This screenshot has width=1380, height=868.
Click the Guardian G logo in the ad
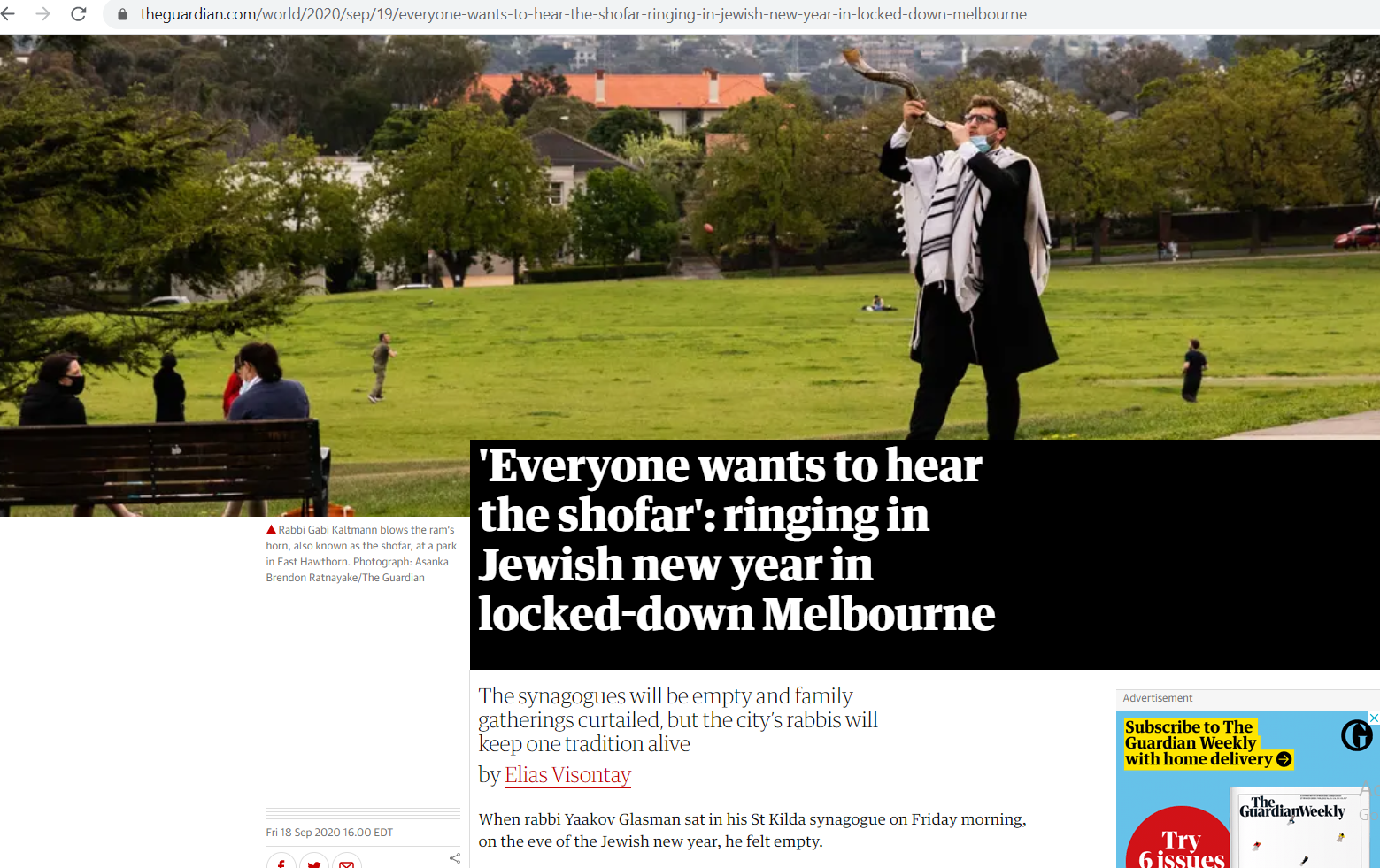click(1356, 734)
